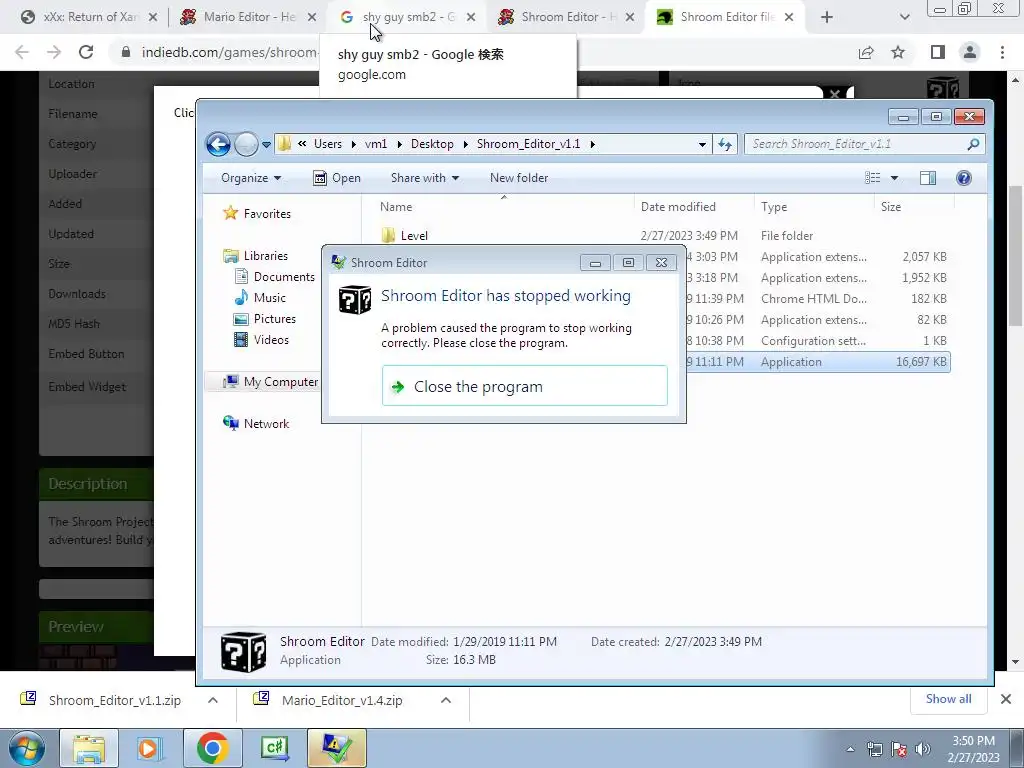
Task: Open recent locations dropdown arrow in Explorer
Action: 266,144
